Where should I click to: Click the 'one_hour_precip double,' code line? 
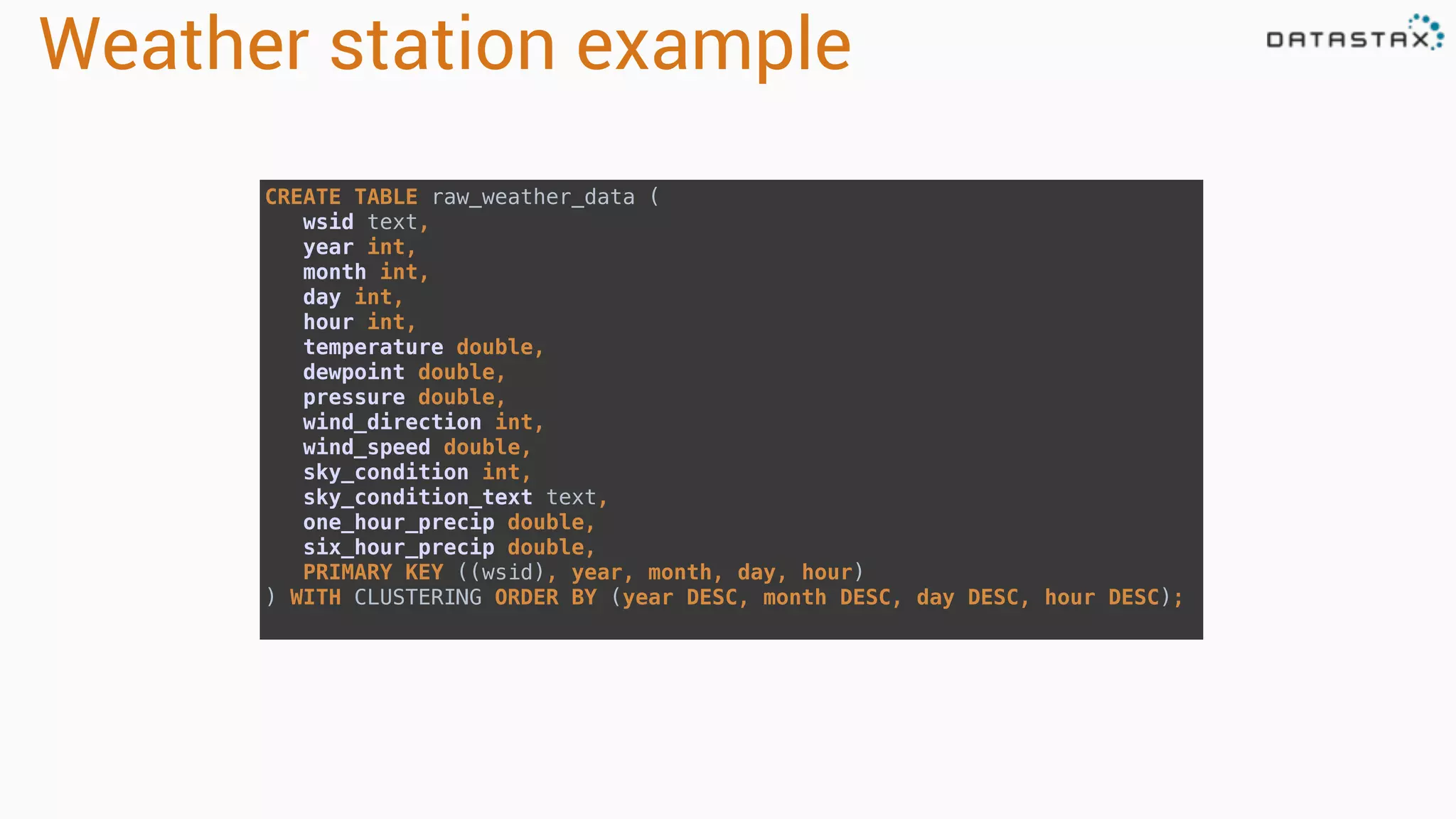(x=449, y=523)
